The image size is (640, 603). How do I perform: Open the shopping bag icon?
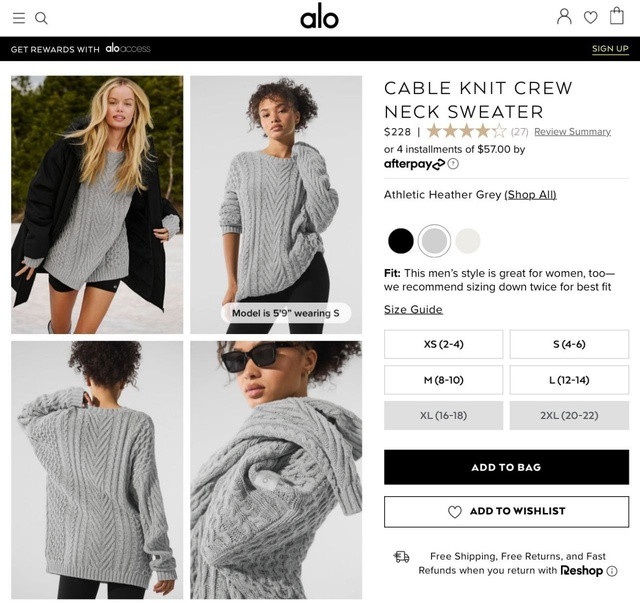(x=616, y=16)
